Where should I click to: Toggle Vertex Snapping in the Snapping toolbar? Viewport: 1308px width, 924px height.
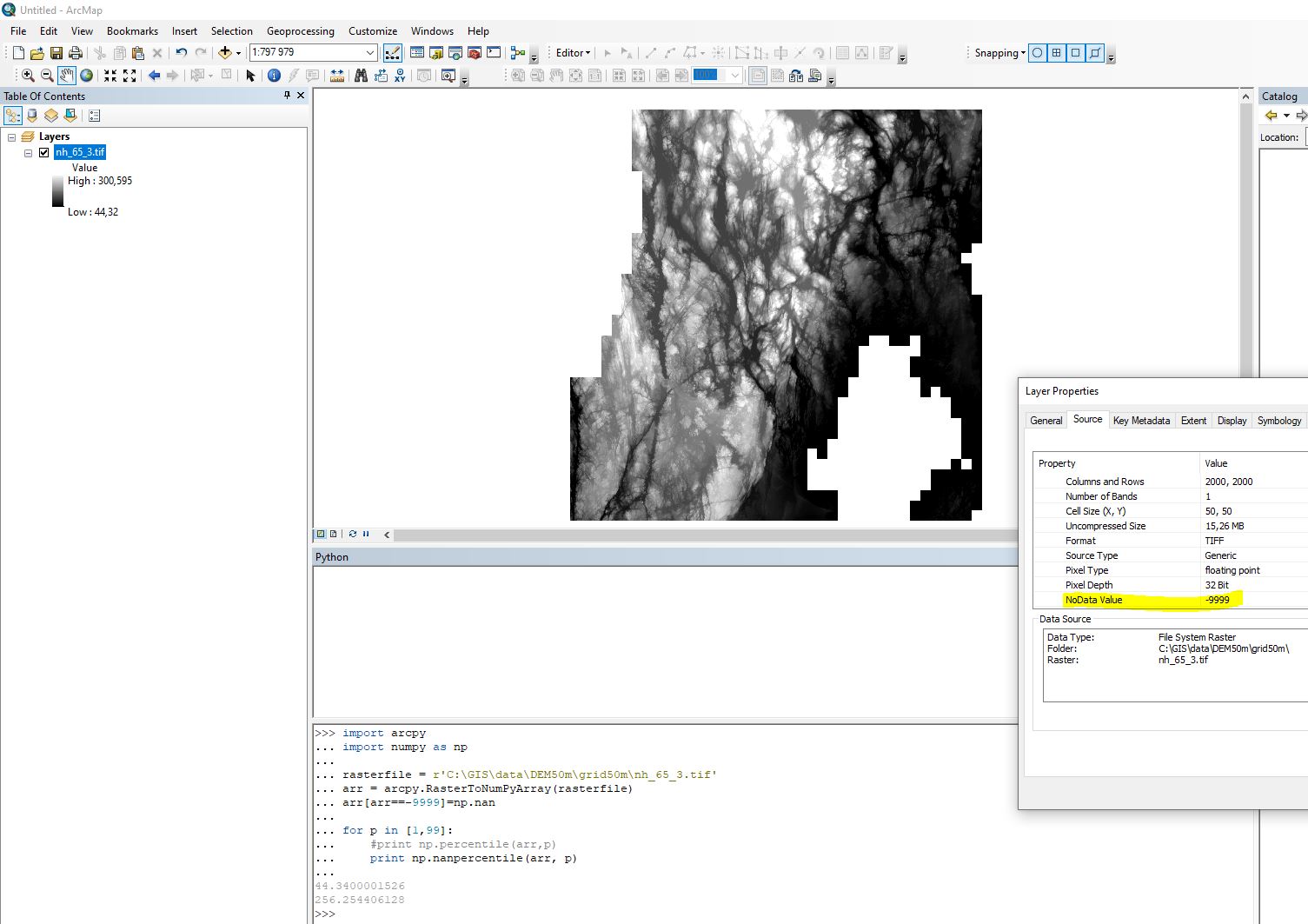pos(1076,53)
